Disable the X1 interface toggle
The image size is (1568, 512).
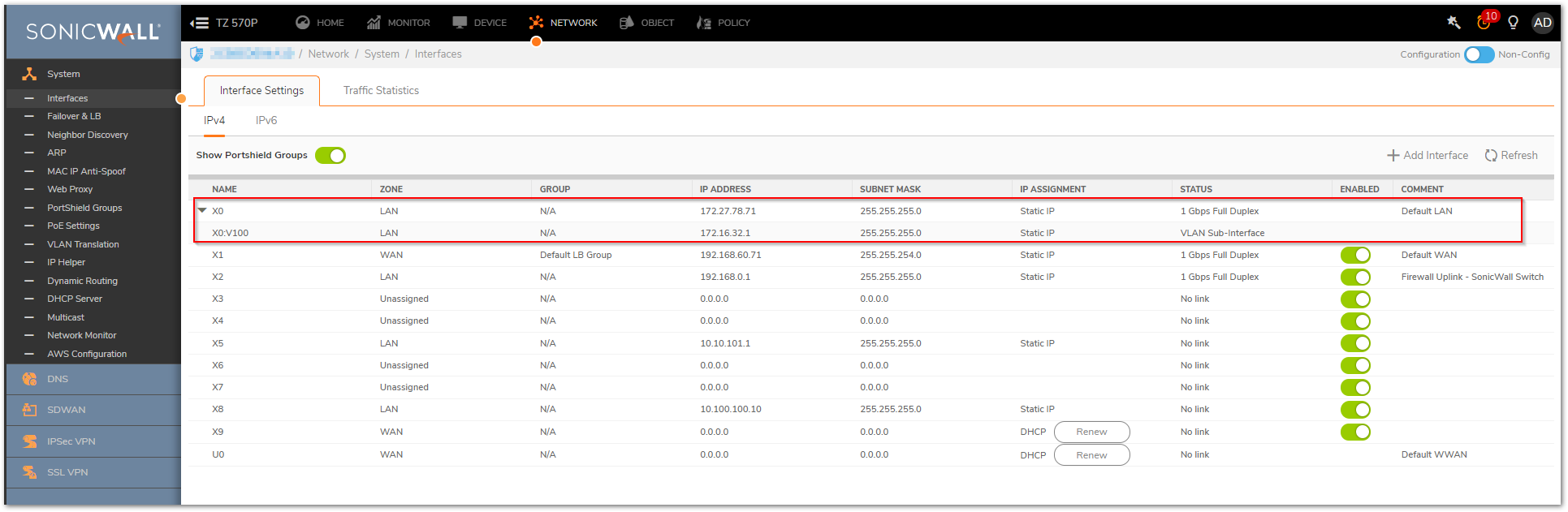[x=1355, y=255]
